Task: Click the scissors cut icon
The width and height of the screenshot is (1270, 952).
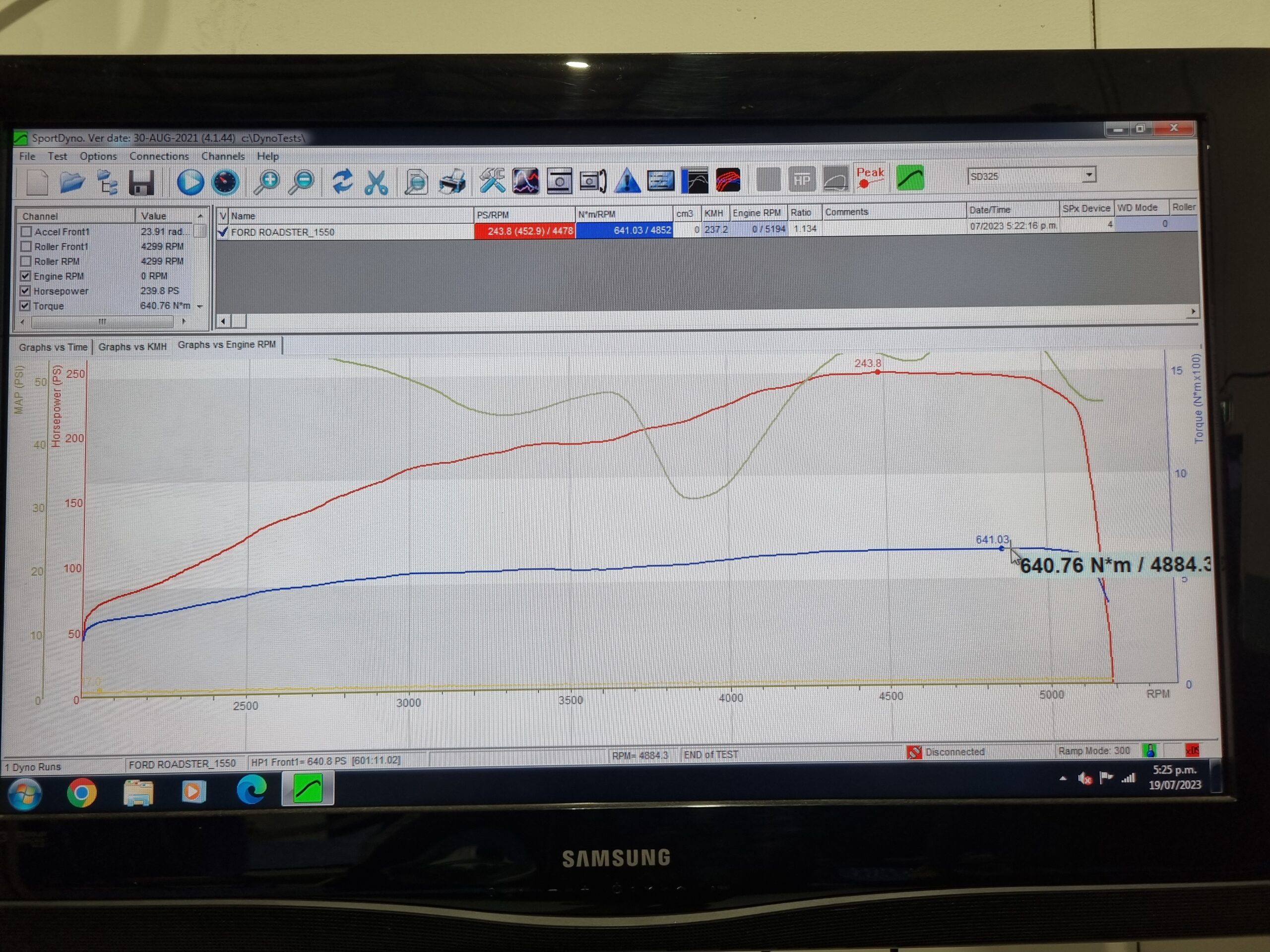Action: pyautogui.click(x=376, y=182)
